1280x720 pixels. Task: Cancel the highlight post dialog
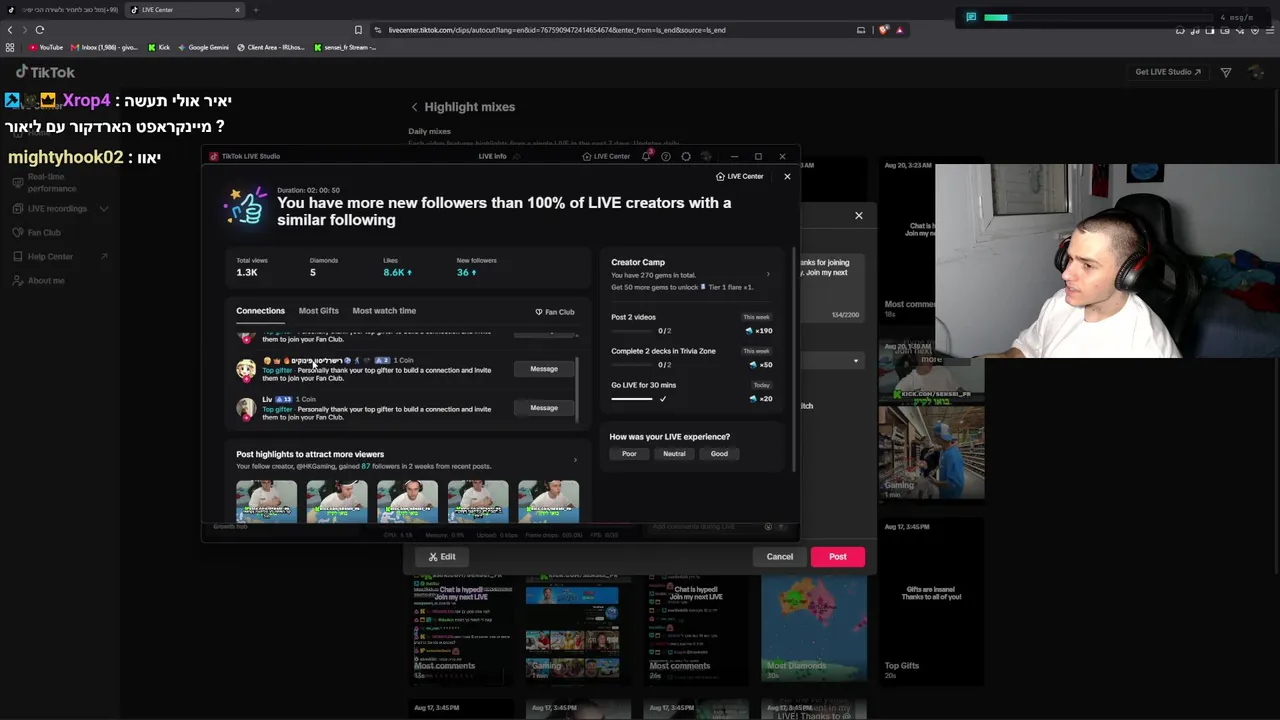(x=780, y=557)
